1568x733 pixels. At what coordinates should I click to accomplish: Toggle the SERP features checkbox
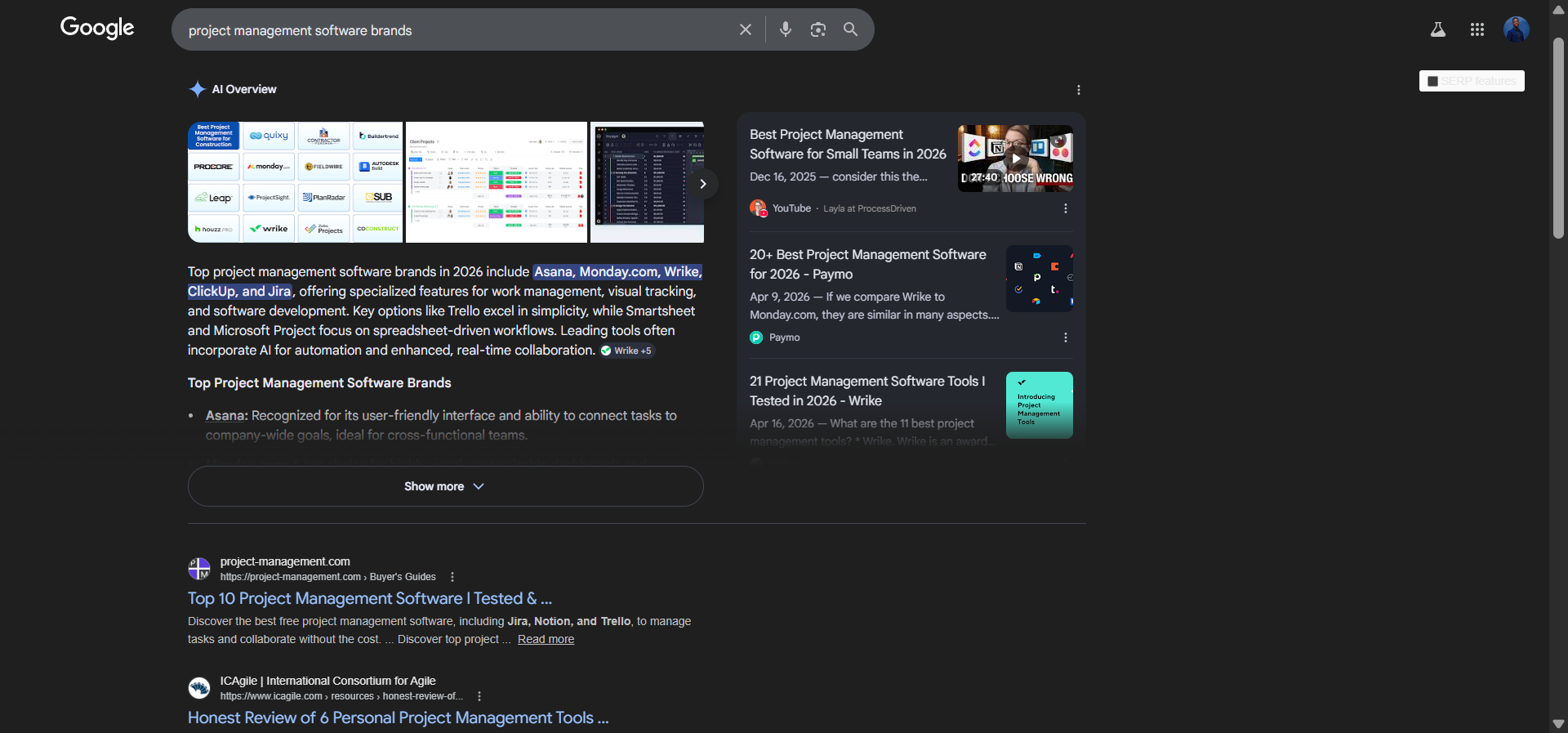click(1432, 81)
